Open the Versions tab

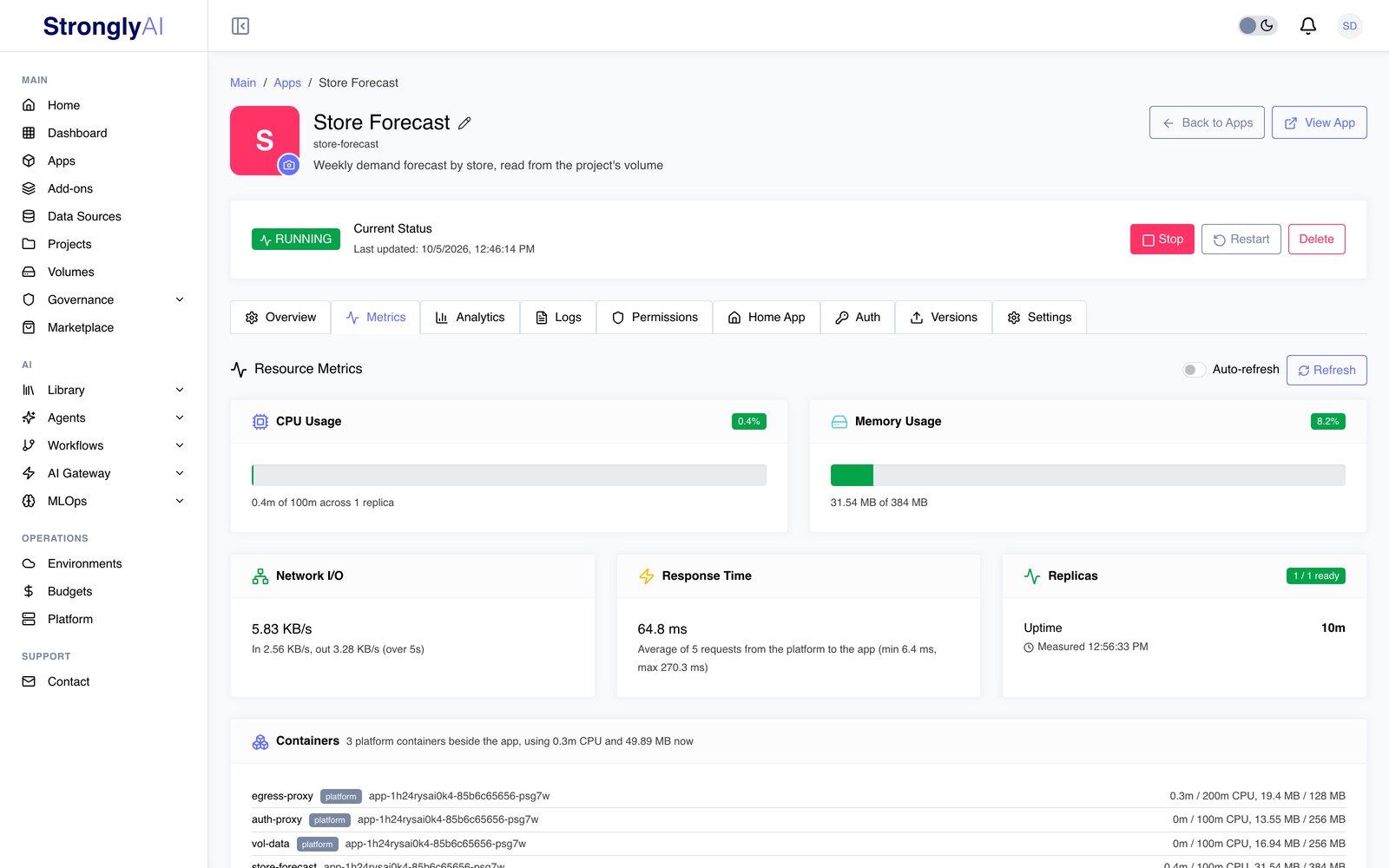tap(944, 318)
